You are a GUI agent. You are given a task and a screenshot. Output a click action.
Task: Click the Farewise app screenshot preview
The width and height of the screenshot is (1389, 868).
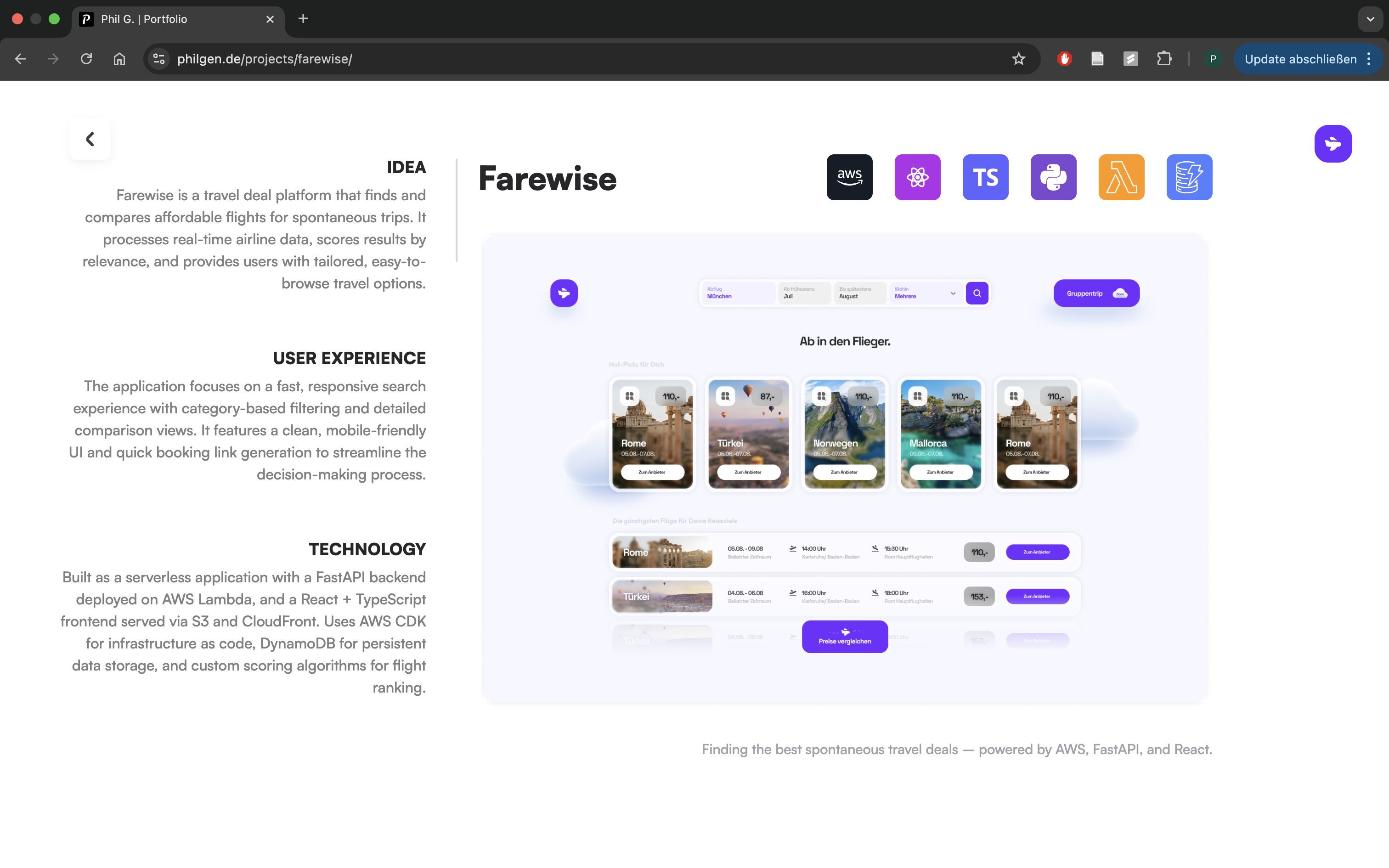[844, 468]
